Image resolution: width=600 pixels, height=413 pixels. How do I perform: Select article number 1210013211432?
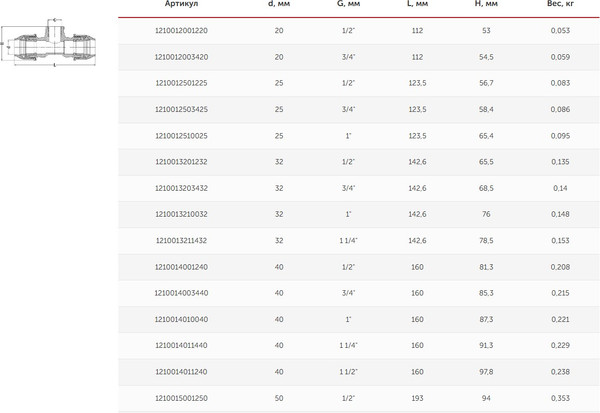pyautogui.click(x=181, y=240)
